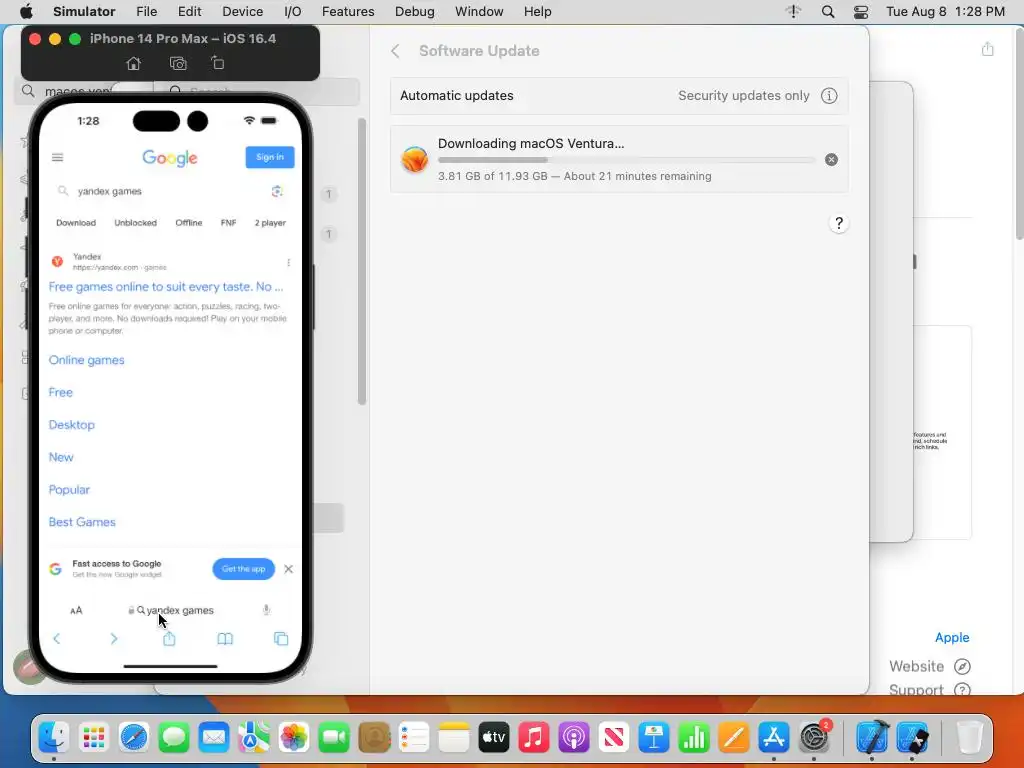Open App Store from the Dock

774,738
